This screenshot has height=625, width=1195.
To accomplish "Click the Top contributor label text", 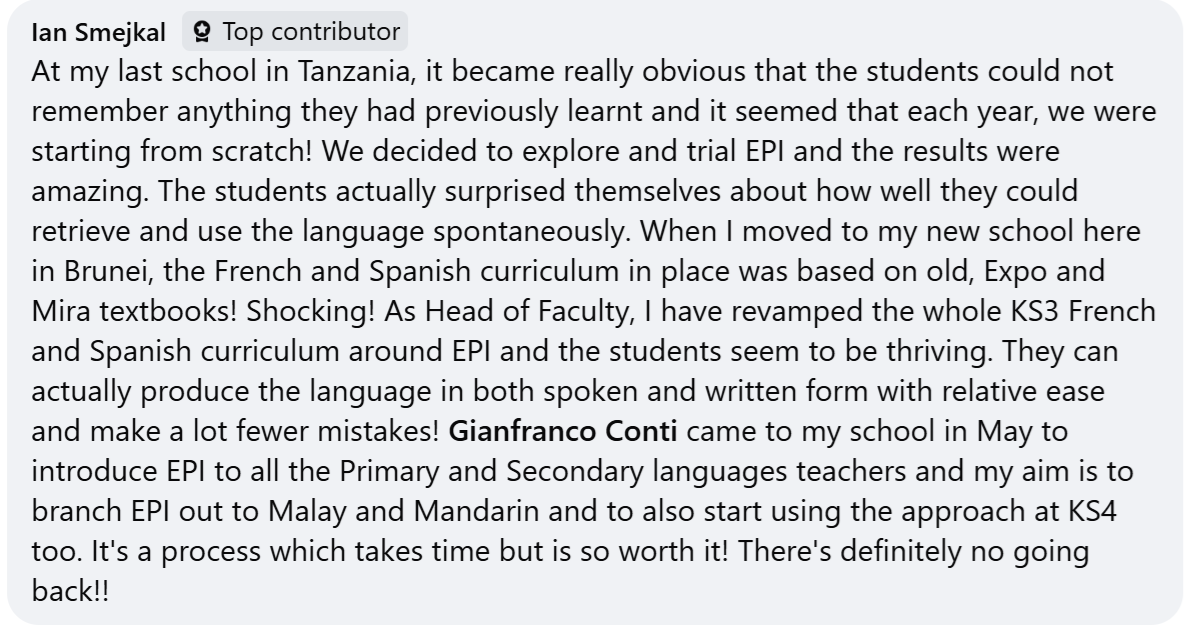I will coord(311,32).
